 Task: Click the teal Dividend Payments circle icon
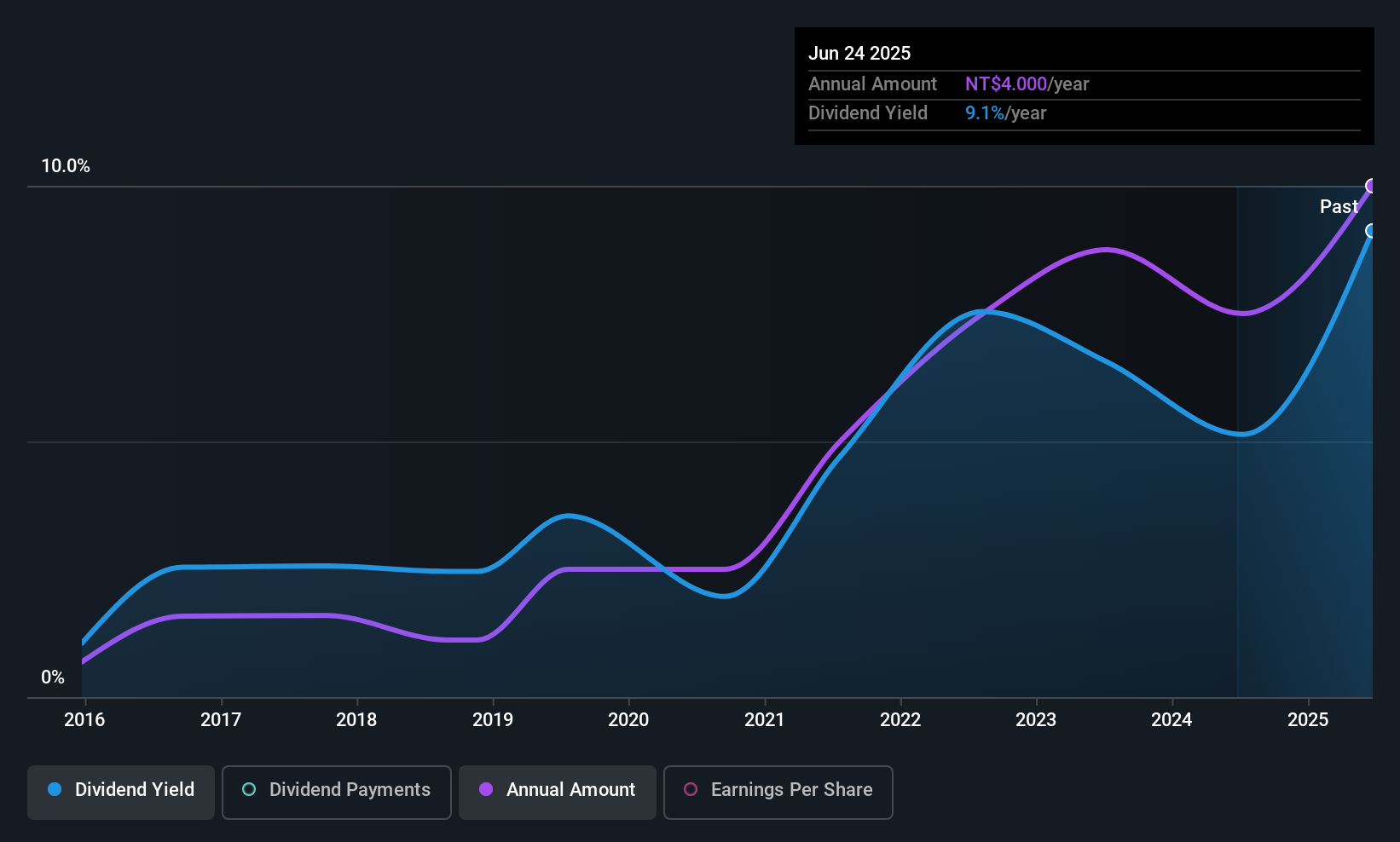coord(249,789)
